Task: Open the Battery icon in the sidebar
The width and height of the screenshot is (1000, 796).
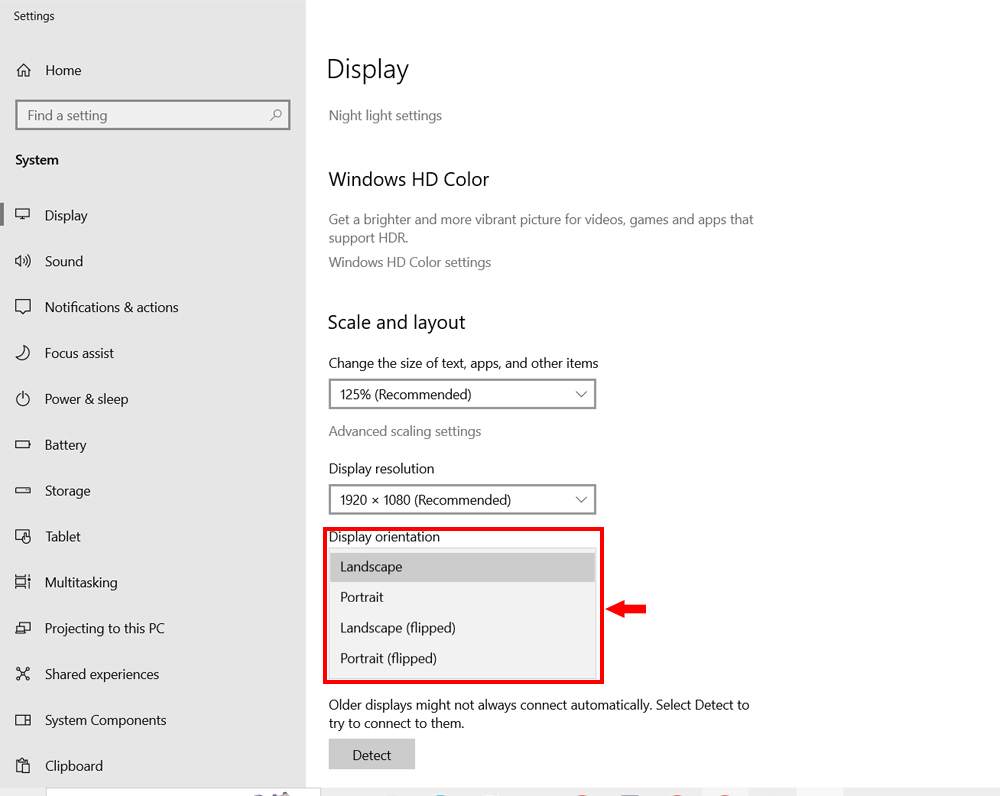Action: (x=23, y=445)
